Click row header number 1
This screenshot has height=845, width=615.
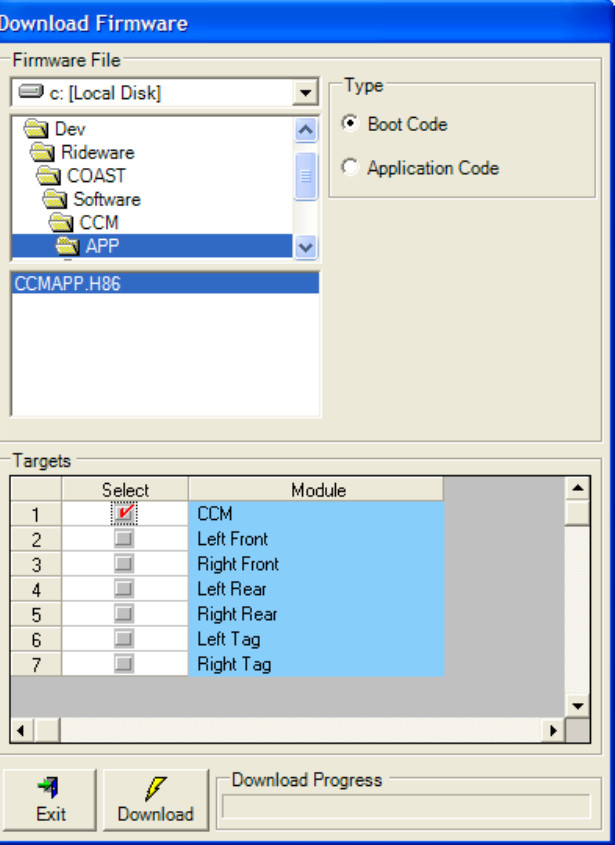click(x=36, y=514)
